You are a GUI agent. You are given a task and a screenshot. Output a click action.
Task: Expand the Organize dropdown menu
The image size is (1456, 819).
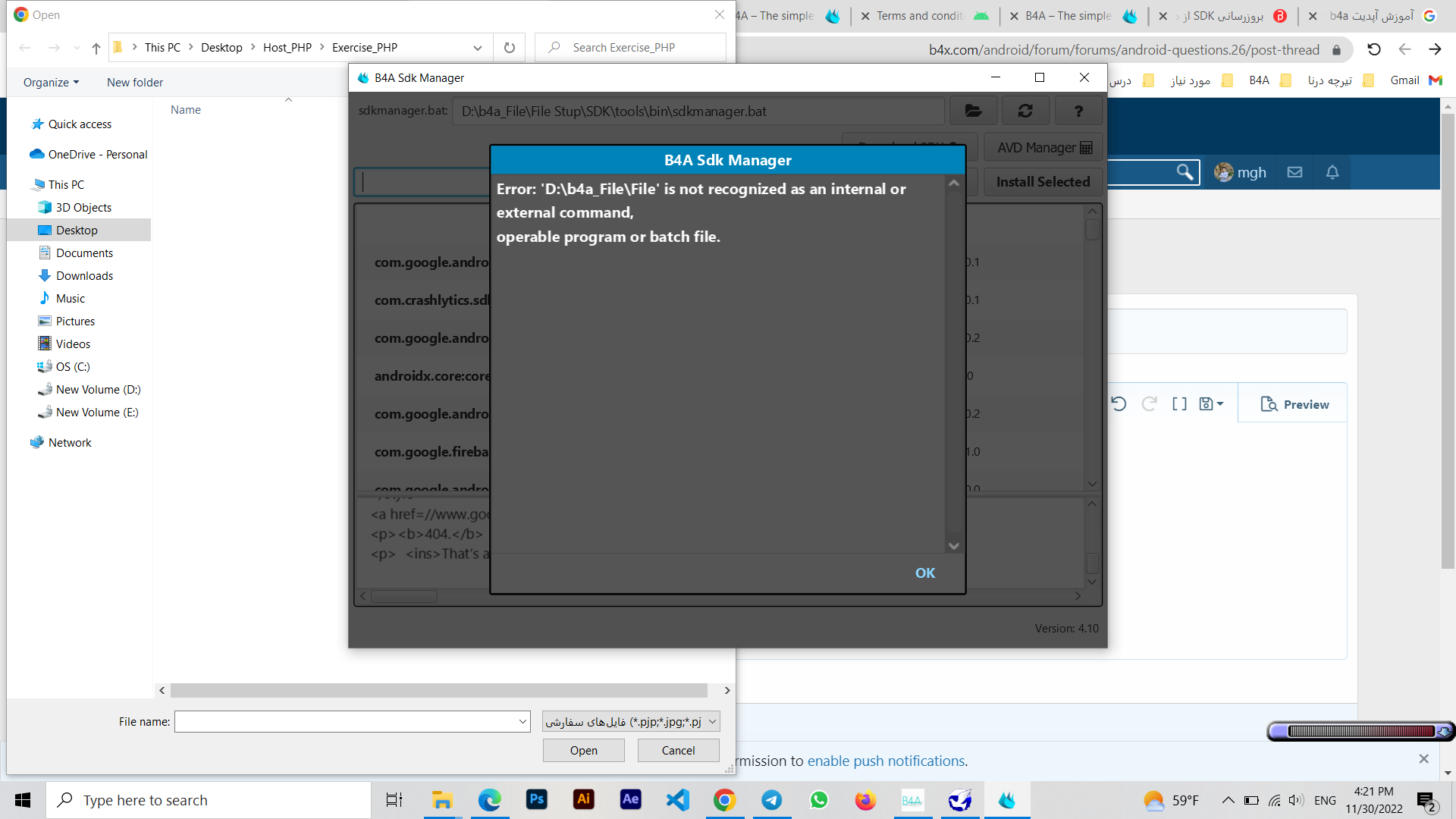(x=51, y=82)
